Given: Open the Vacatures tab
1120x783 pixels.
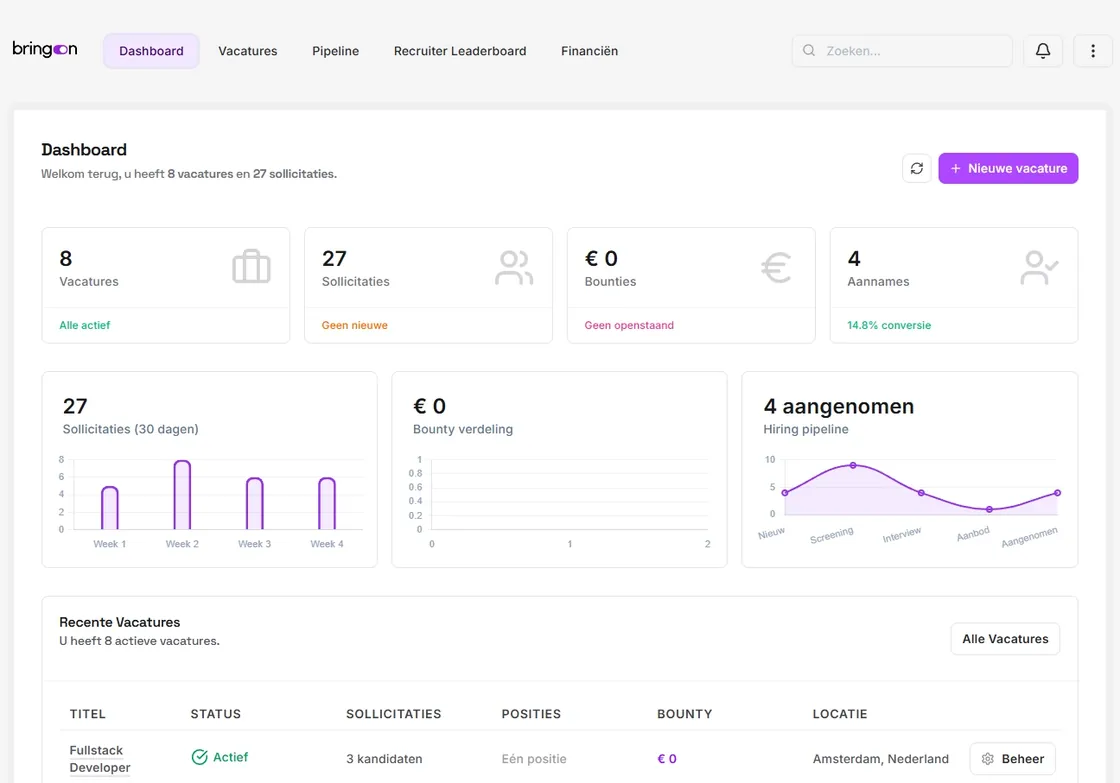Looking at the screenshot, I should click(248, 51).
